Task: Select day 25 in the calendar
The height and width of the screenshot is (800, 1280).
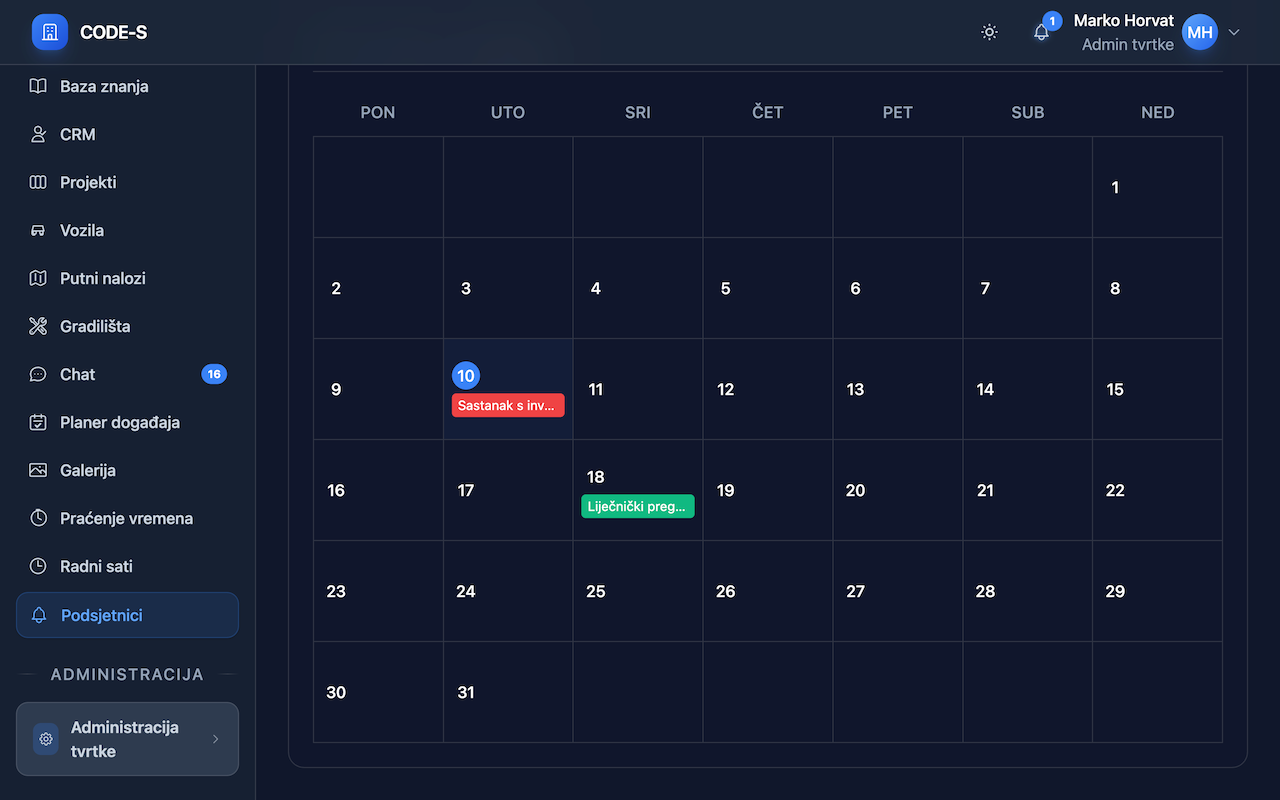Action: click(x=596, y=591)
